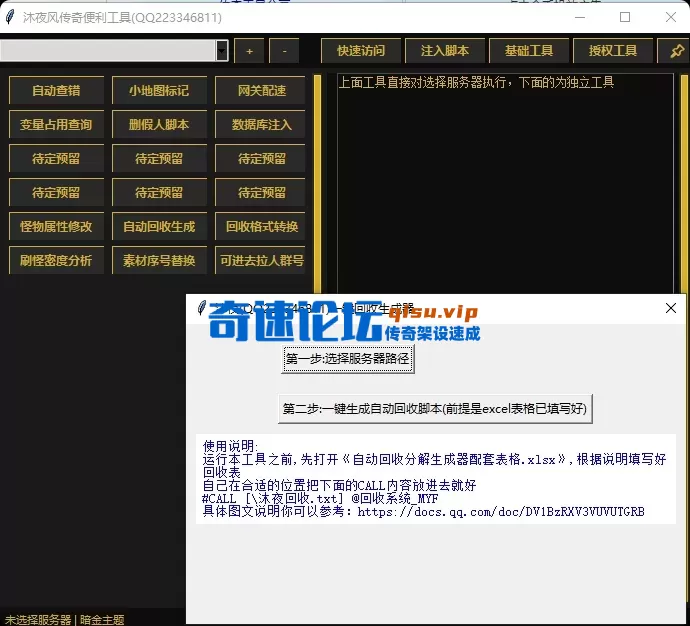The height and width of the screenshot is (626, 690).
Task: Click 第一步:选择服务器路径 button
Action: click(x=348, y=359)
